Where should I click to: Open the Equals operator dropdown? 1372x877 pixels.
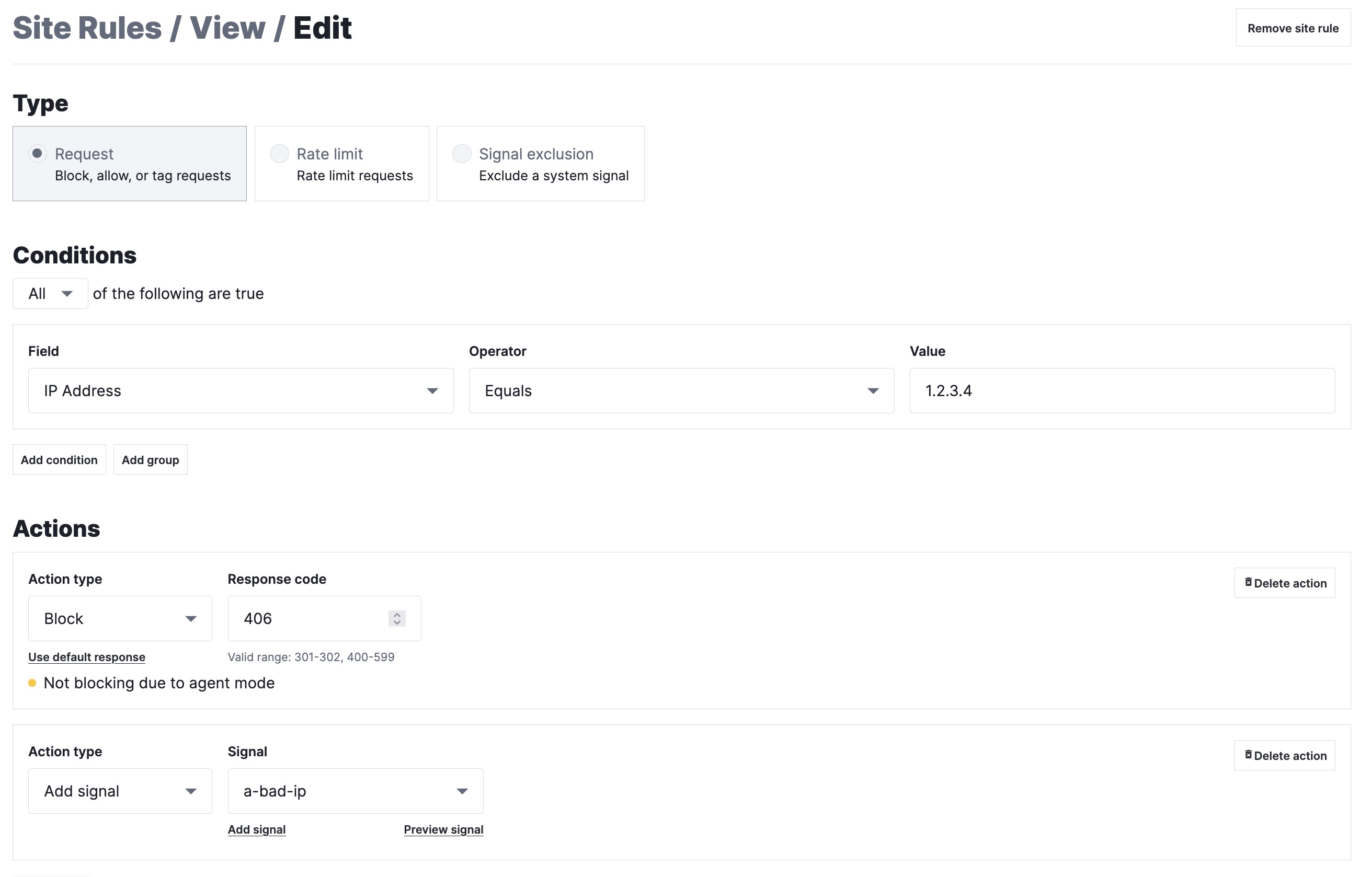point(681,390)
